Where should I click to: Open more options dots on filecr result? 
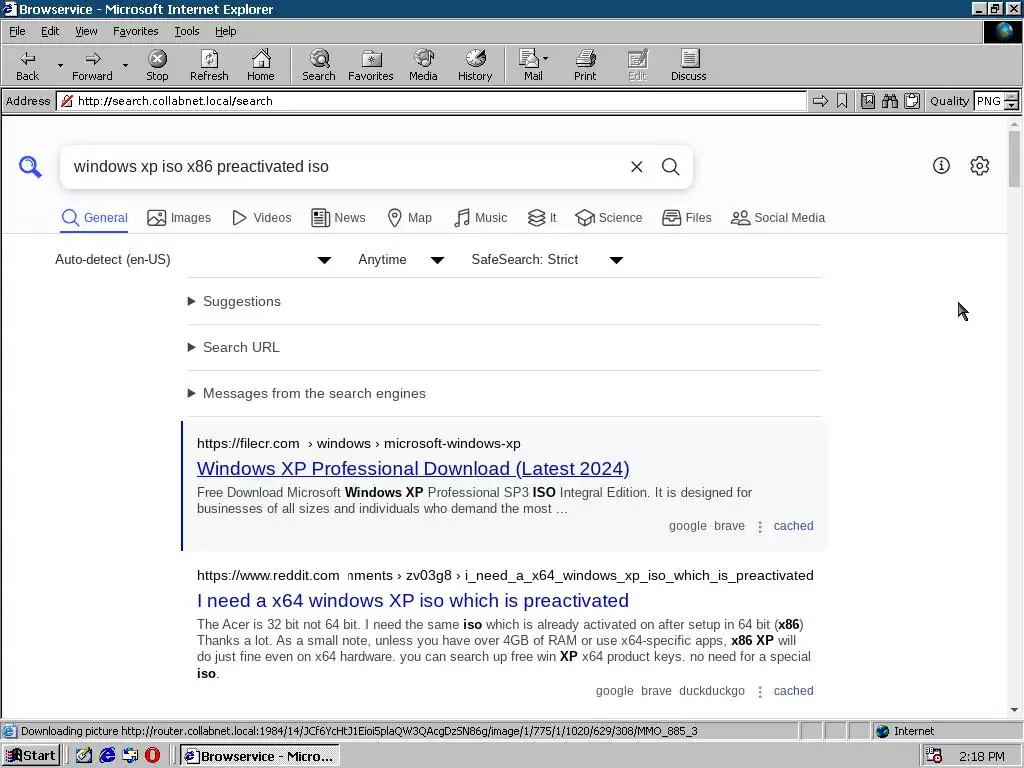[760, 526]
